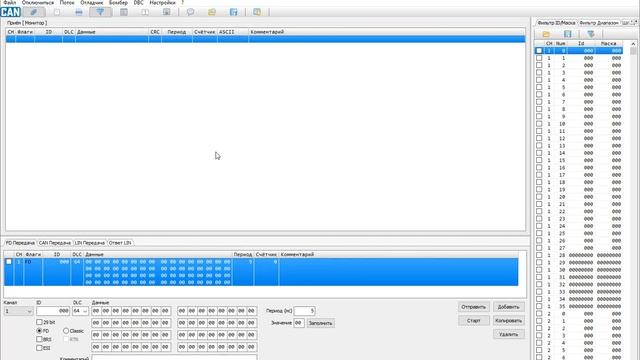
Task: Click the CAN logo icon
Action: coord(11,12)
